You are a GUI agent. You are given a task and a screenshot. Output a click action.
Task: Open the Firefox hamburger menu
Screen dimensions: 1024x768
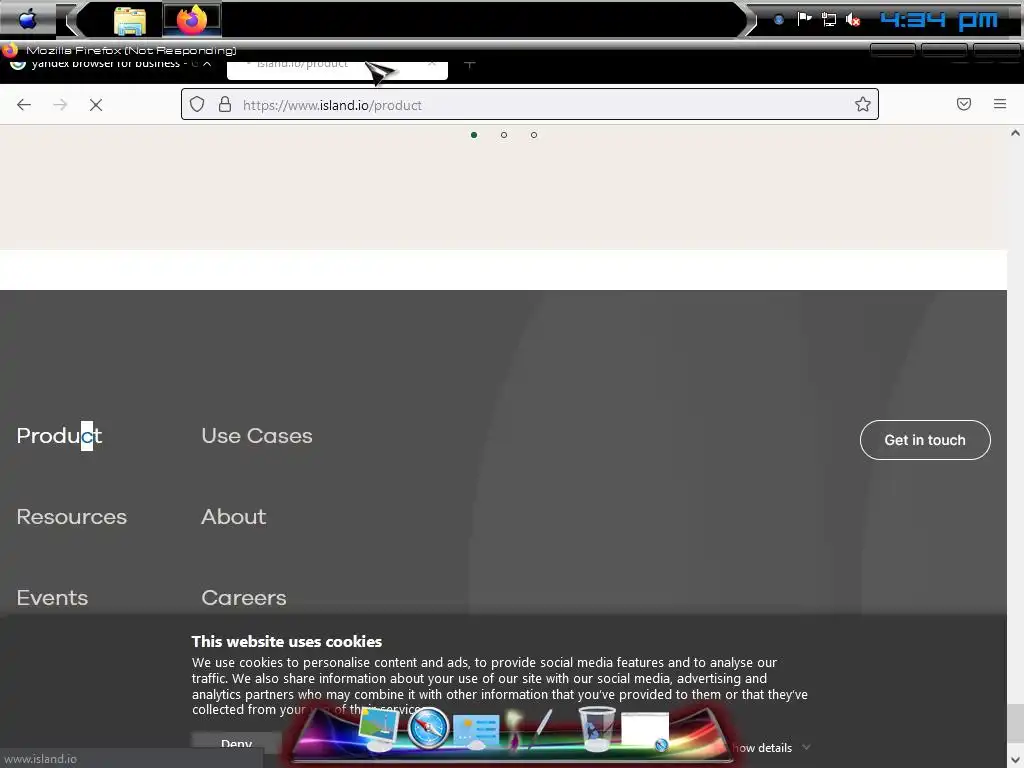pos(1000,104)
